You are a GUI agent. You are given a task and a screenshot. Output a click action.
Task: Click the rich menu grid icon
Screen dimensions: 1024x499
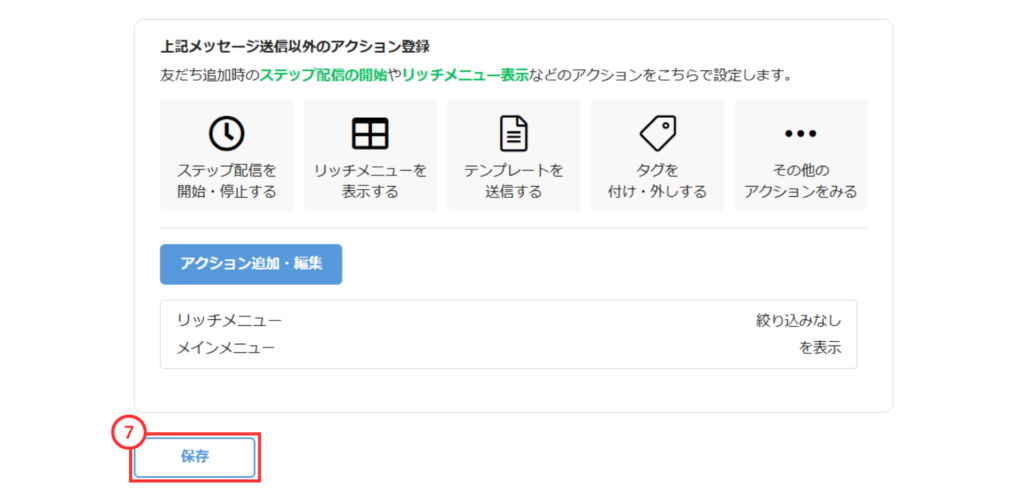pos(370,133)
